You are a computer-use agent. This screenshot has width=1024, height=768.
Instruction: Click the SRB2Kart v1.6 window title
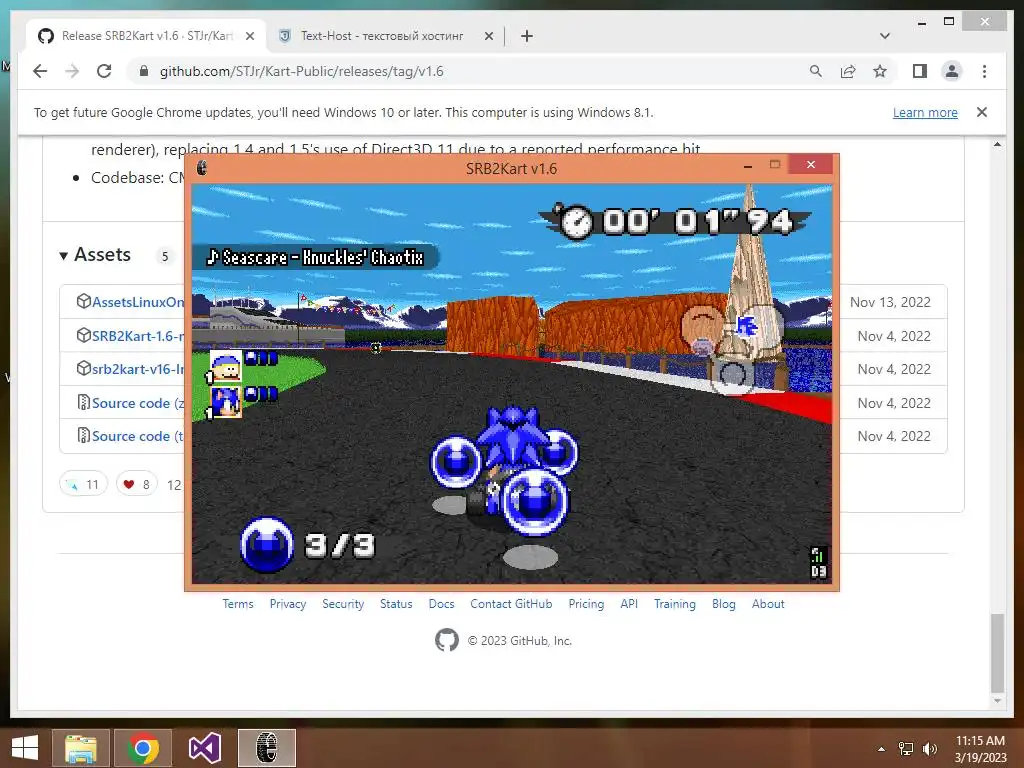coord(511,168)
